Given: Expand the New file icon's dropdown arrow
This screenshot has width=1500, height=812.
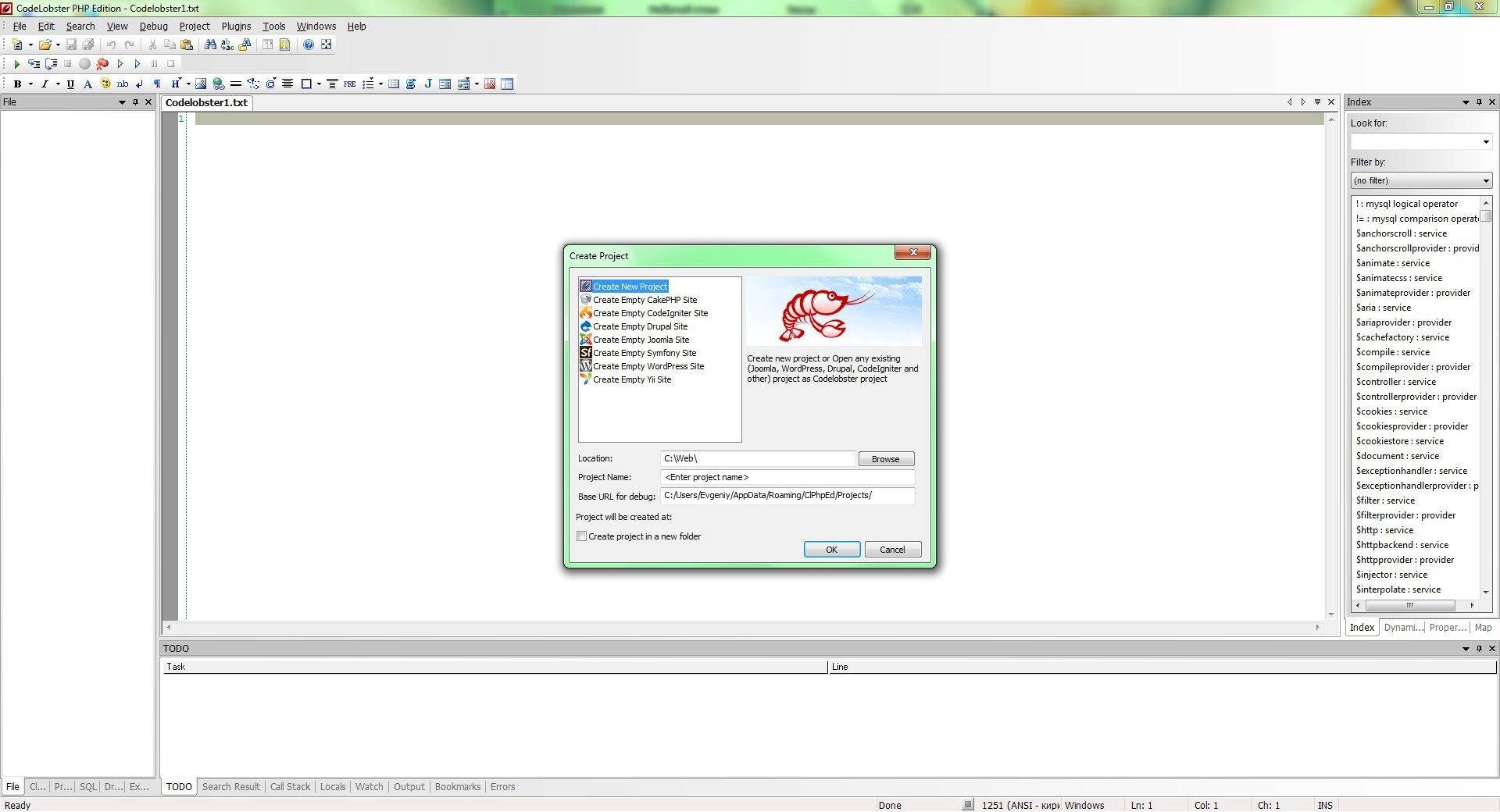Looking at the screenshot, I should [x=30, y=45].
